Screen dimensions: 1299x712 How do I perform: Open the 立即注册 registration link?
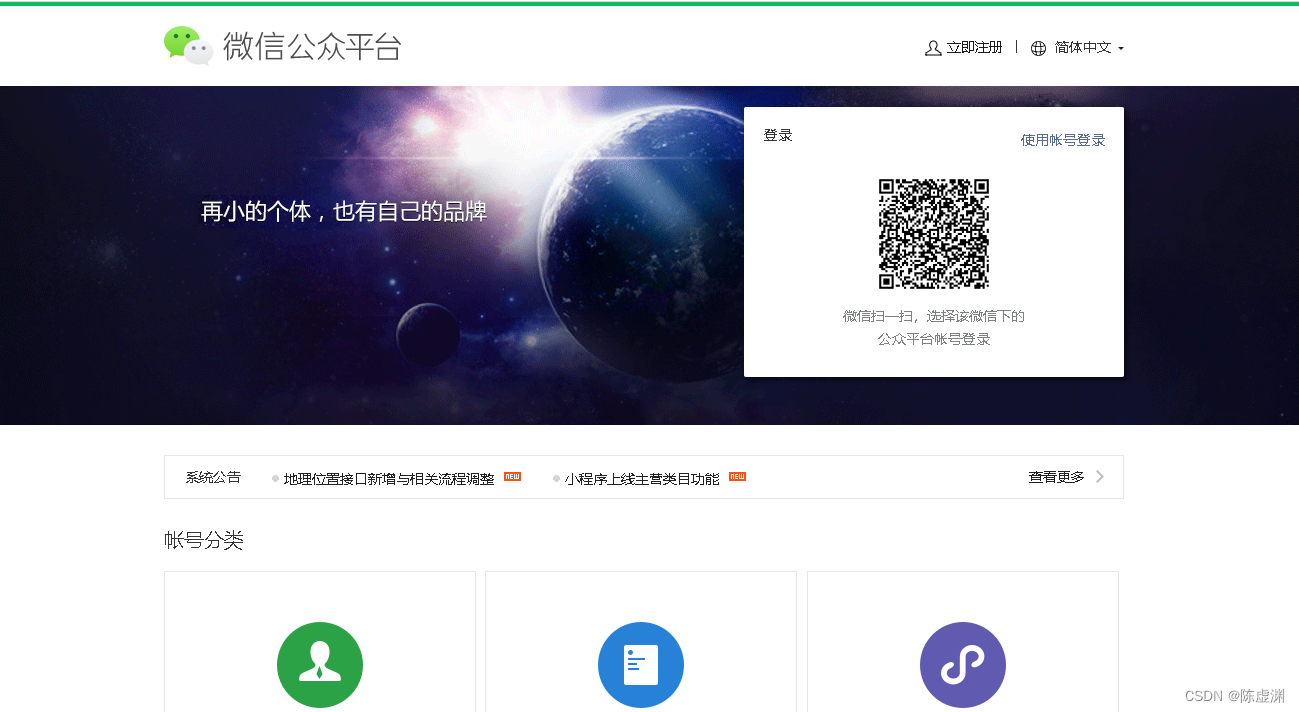pos(974,48)
